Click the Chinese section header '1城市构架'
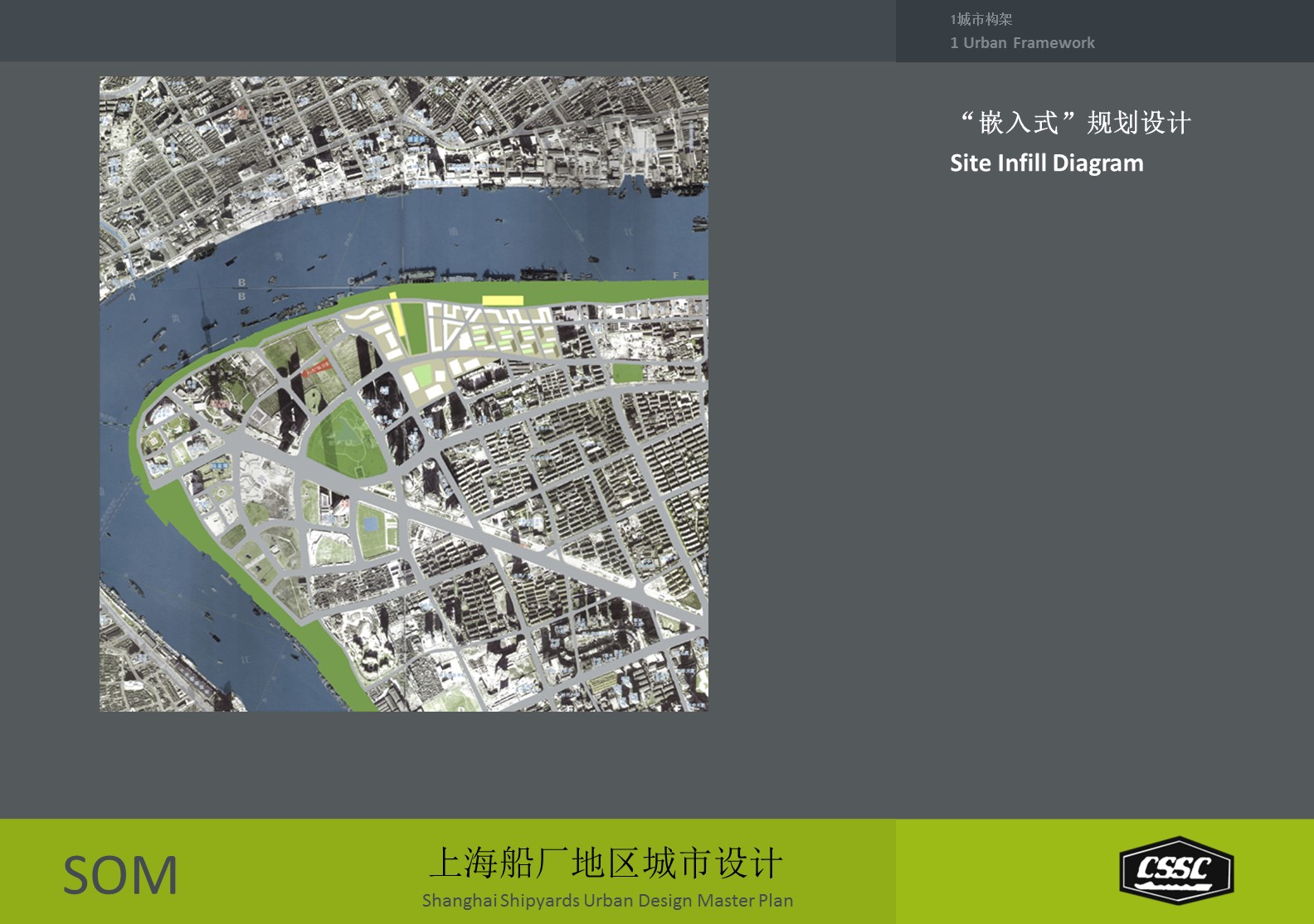The width and height of the screenshot is (1314, 924). pos(981,19)
